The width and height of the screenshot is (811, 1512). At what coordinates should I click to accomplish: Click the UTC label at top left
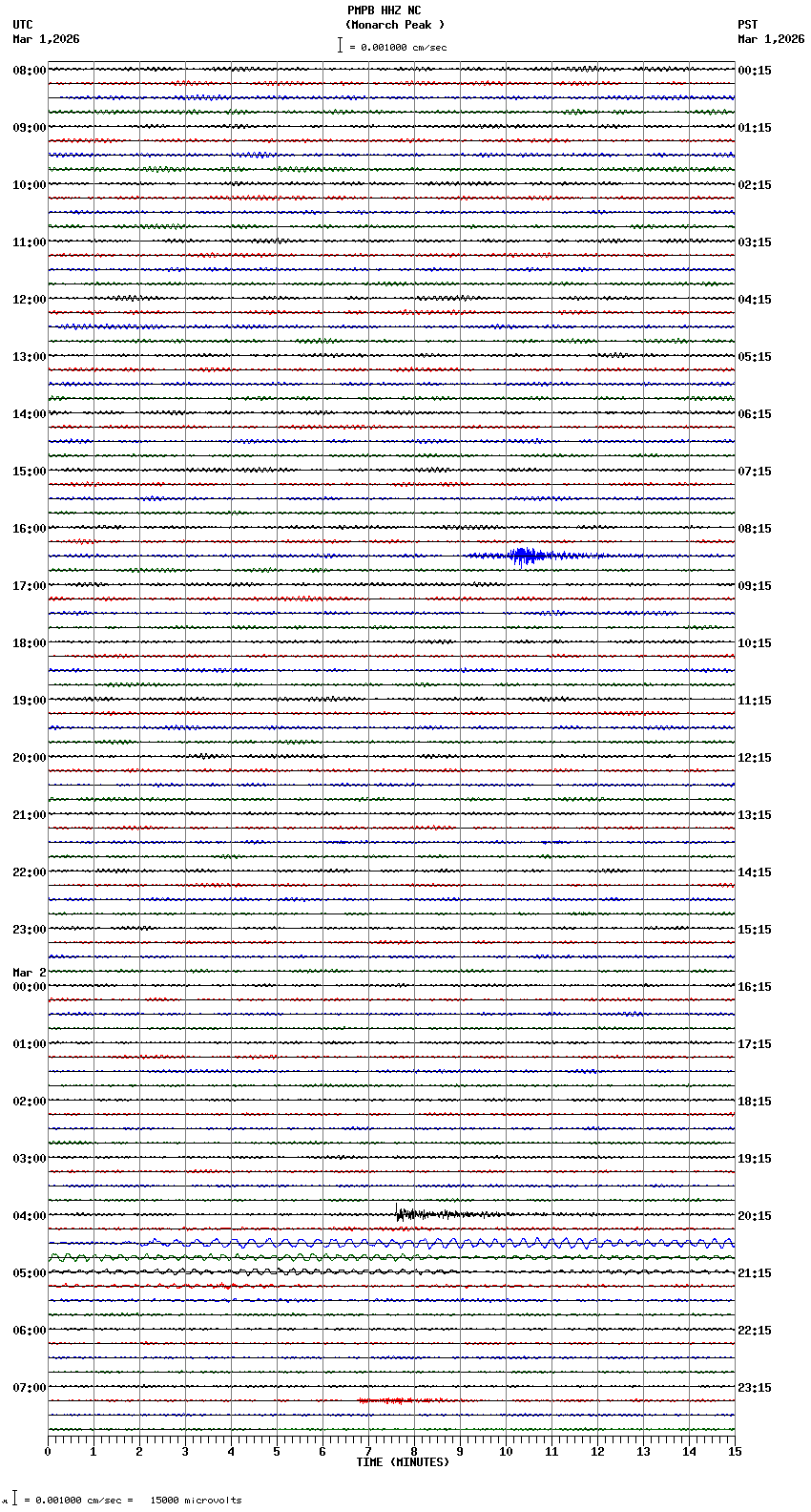(23, 25)
